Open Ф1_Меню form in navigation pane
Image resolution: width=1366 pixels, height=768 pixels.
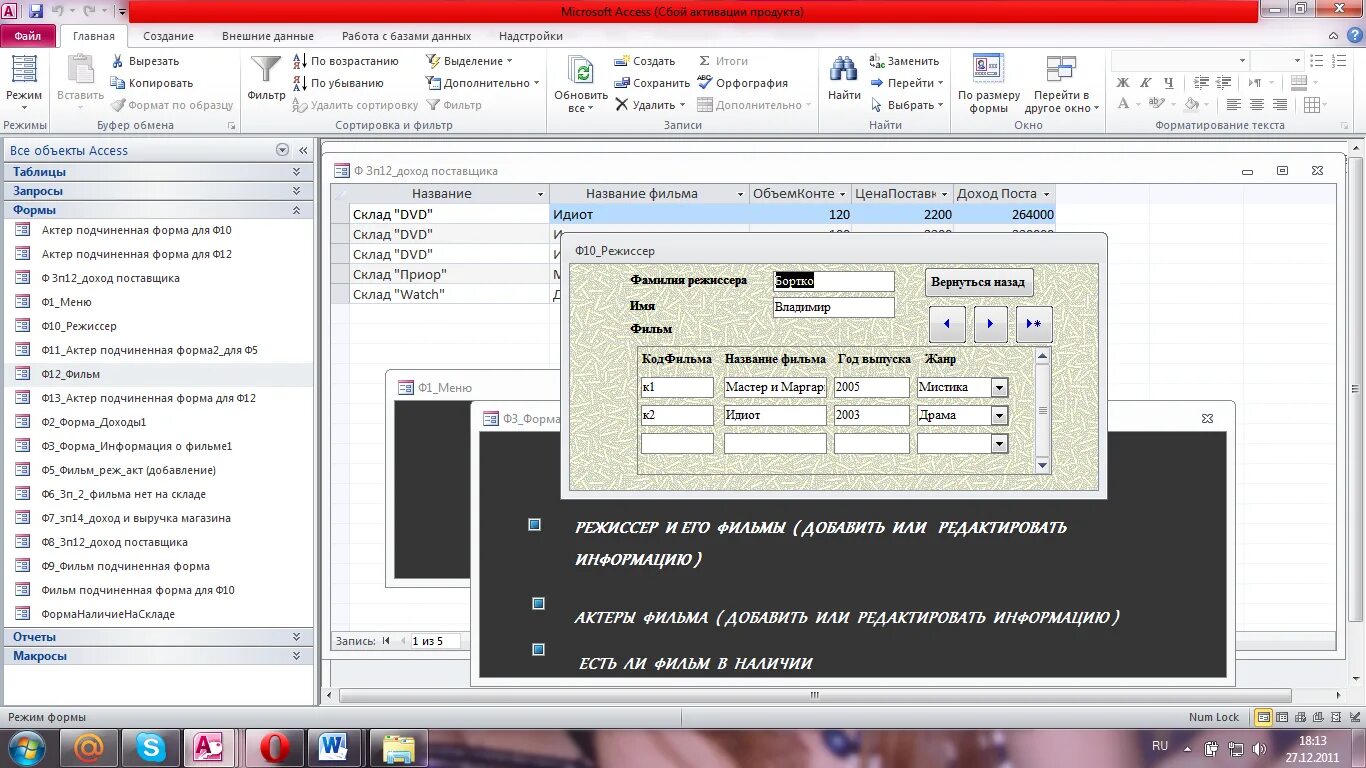(x=66, y=302)
